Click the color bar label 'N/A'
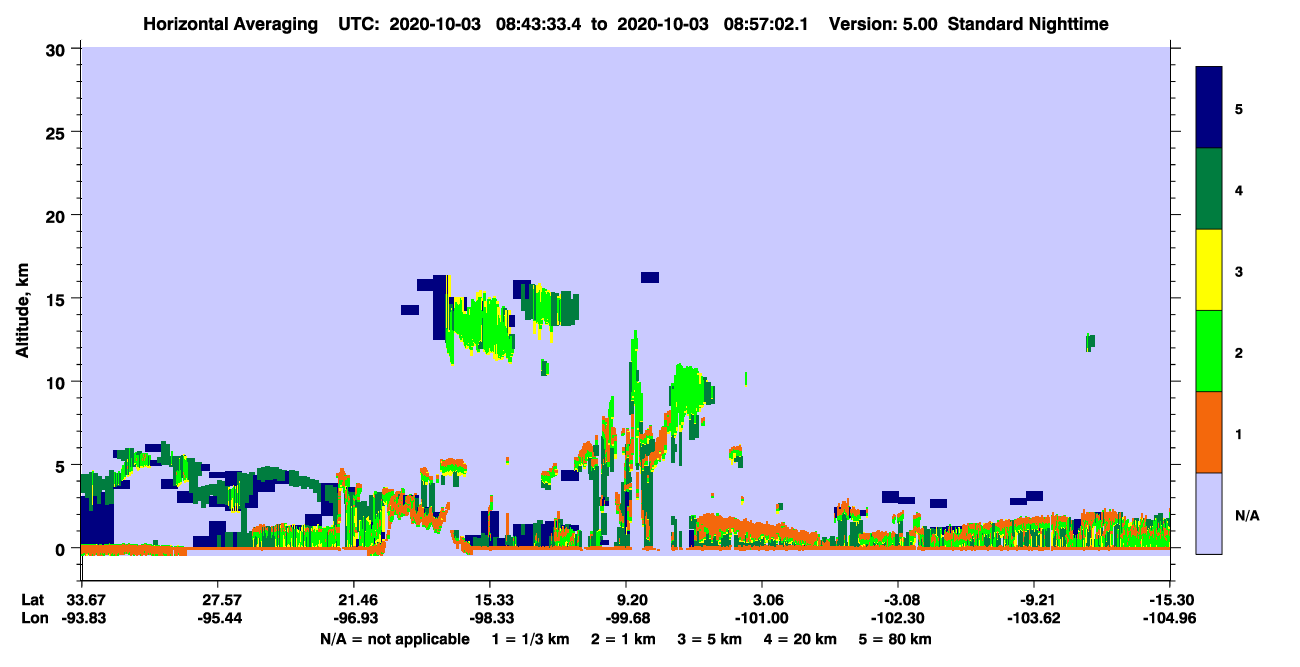This screenshot has width=1300, height=667. tap(1246, 516)
